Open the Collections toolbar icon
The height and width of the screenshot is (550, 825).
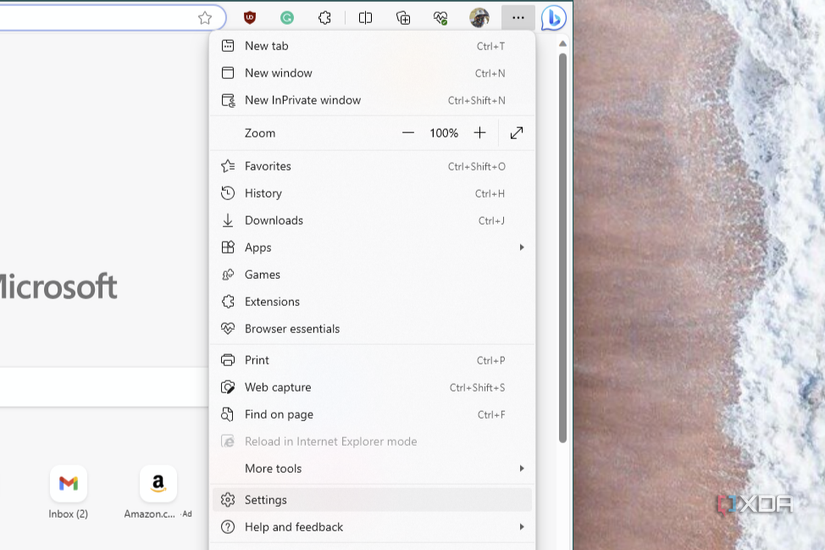(x=403, y=18)
